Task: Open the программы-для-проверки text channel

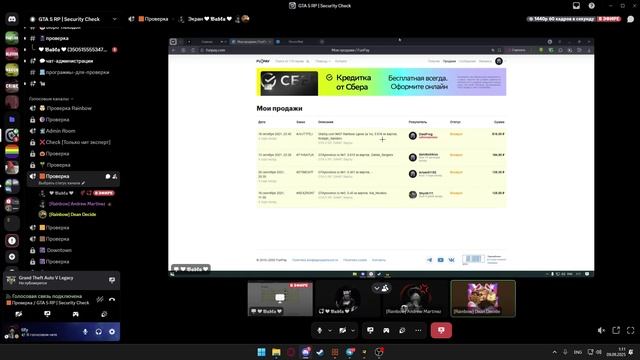Action: click(x=73, y=72)
